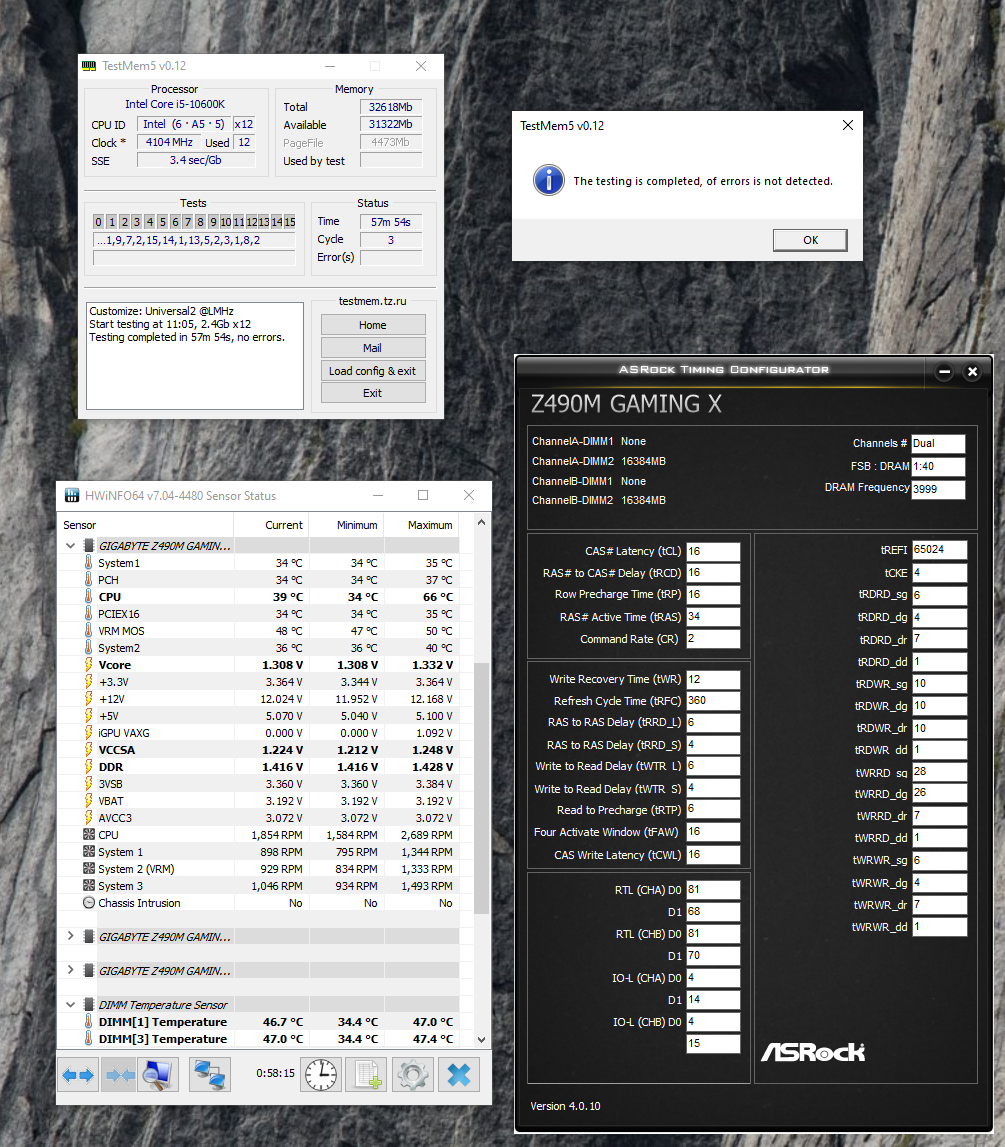The width and height of the screenshot is (1005, 1147).
Task: Click the voltage bolt icon next to Vcore
Action: [89, 665]
